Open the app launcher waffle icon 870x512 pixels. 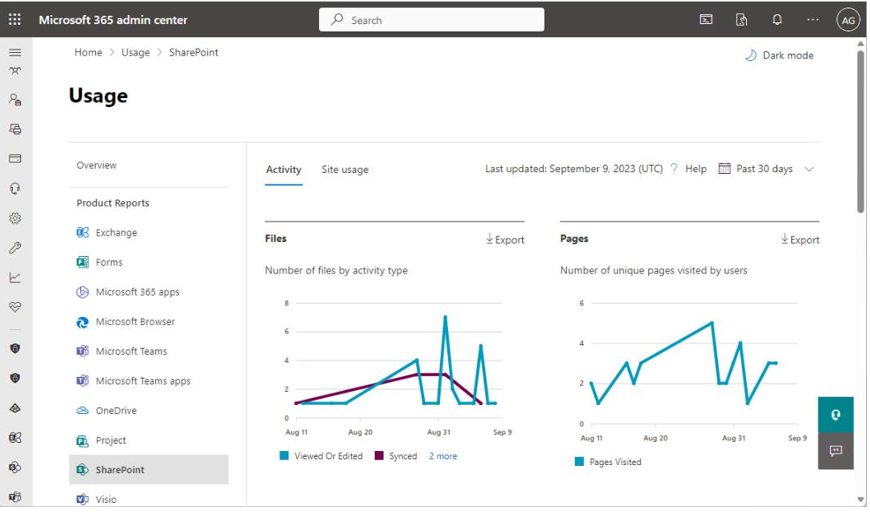[x=15, y=19]
